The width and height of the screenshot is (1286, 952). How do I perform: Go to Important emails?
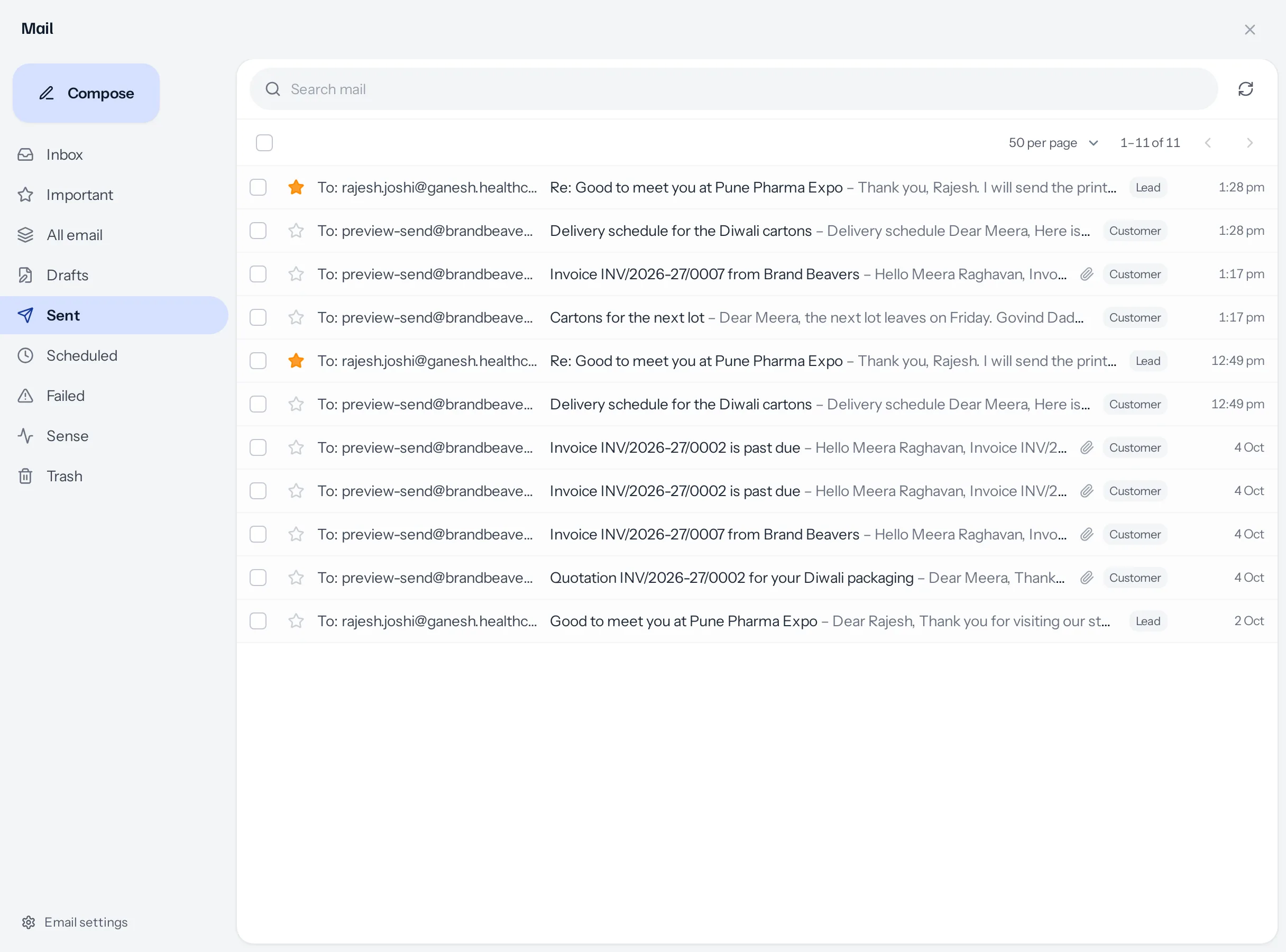[x=114, y=195]
